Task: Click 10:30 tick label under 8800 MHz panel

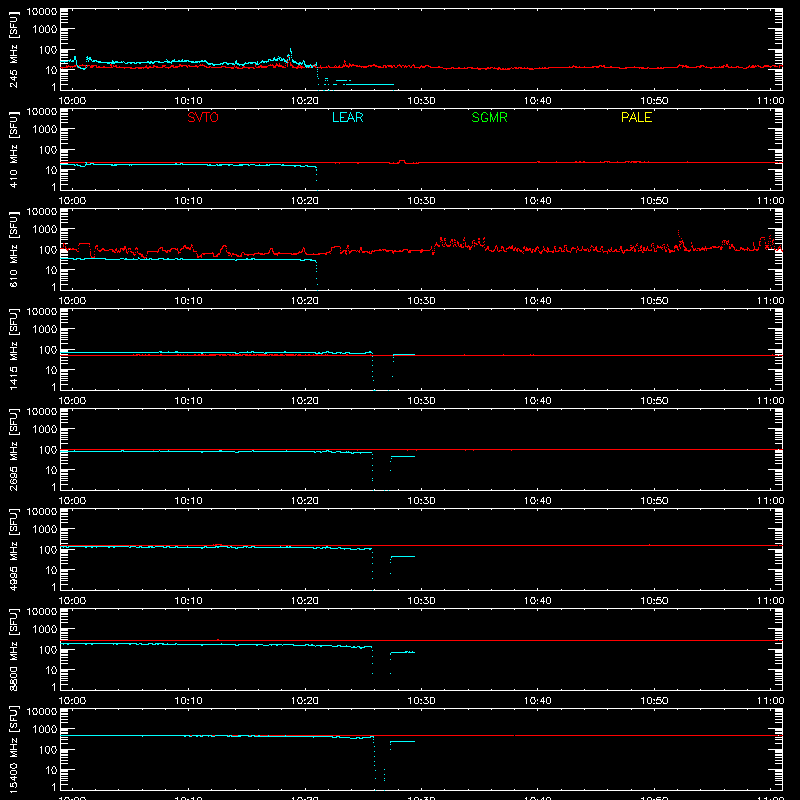Action: click(x=421, y=701)
